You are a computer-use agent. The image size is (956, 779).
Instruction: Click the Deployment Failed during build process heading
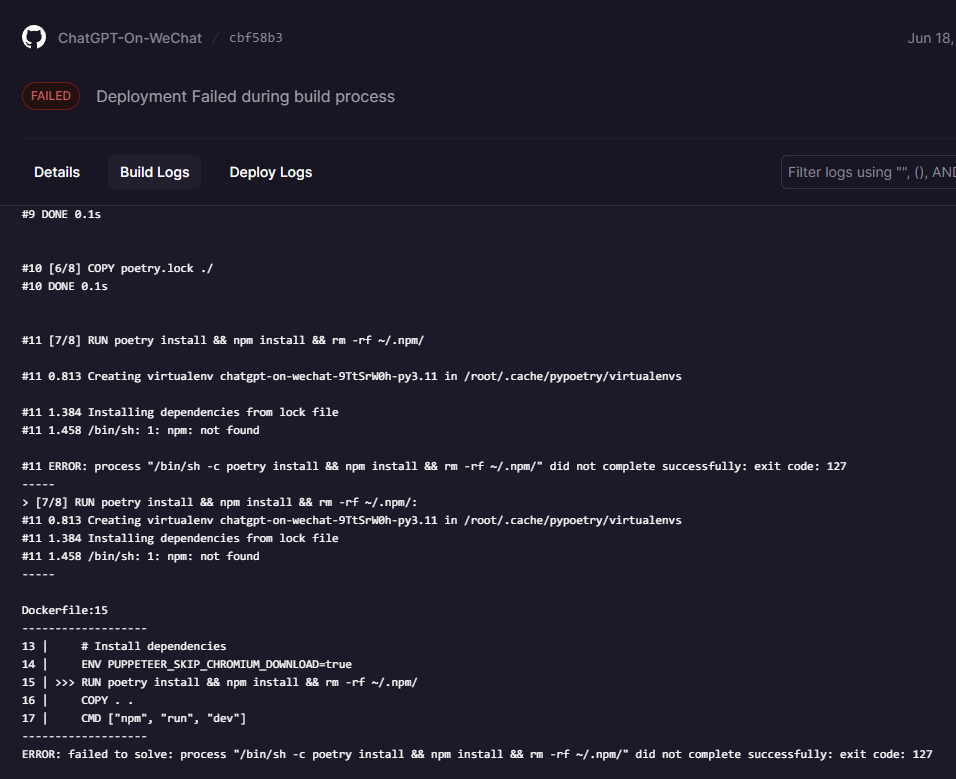245,96
